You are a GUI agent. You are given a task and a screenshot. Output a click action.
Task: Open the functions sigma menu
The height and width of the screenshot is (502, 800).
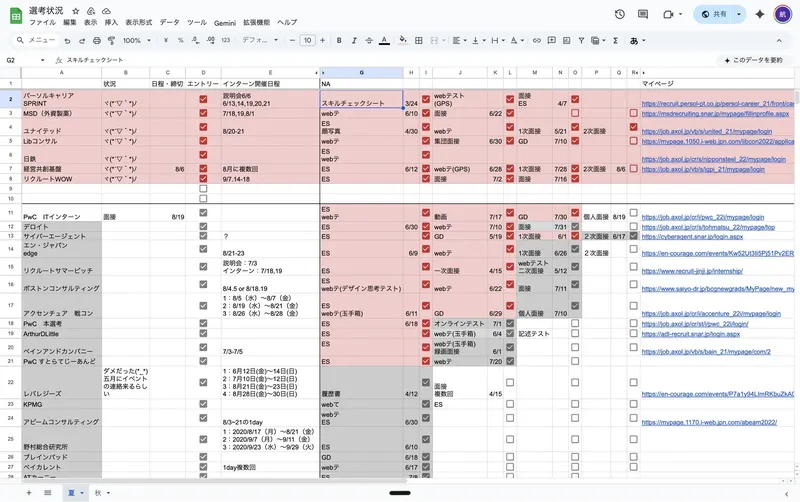point(615,40)
